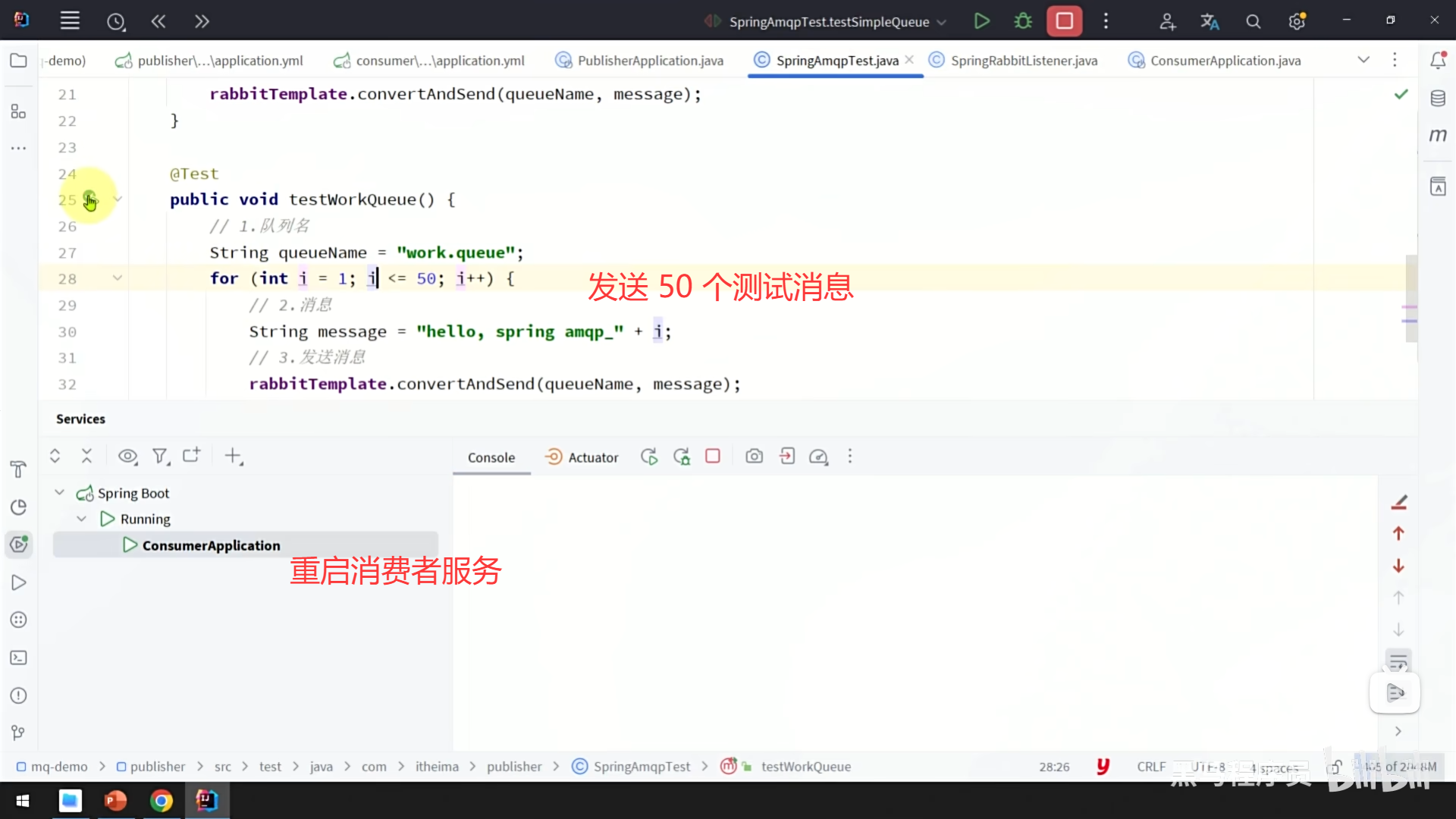Click publisher breadcrumb in navigation bar
This screenshot has width=1456, height=819.
pos(157,767)
